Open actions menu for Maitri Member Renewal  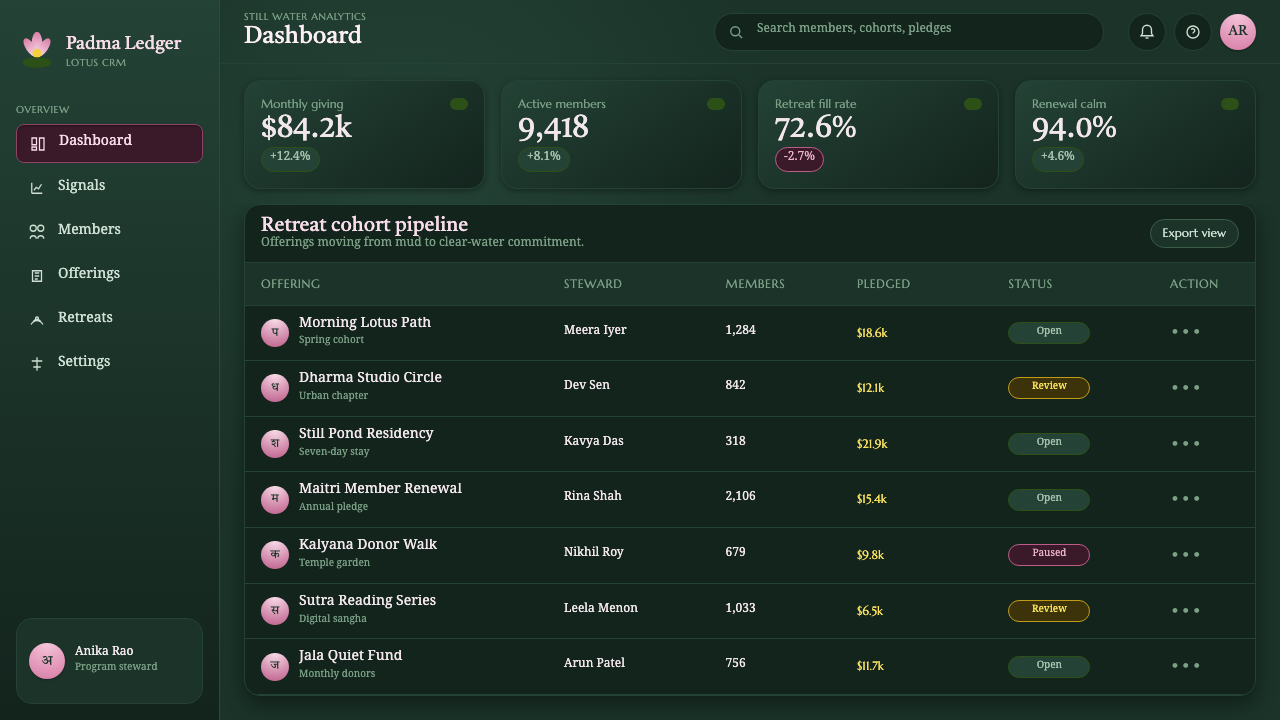[1186, 498]
